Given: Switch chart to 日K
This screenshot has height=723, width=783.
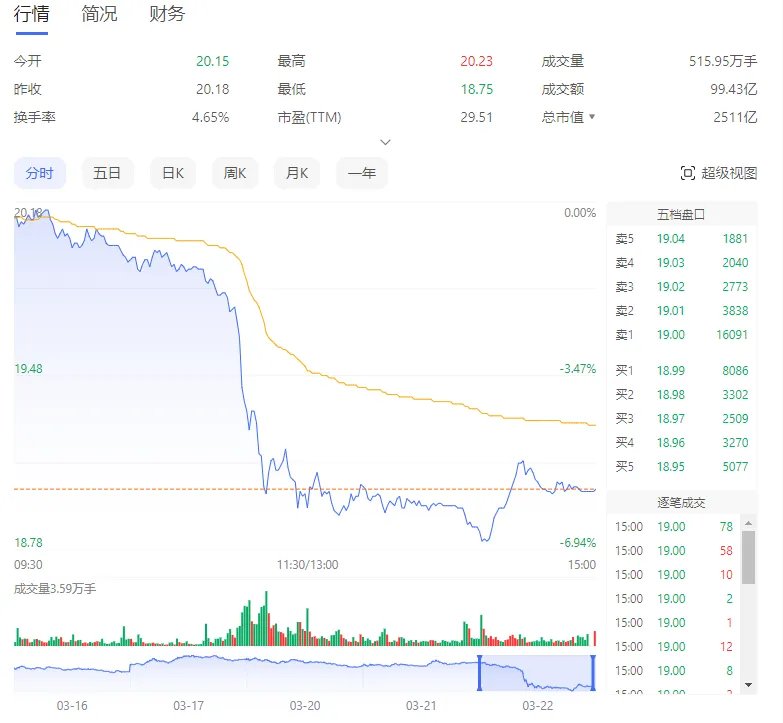Looking at the screenshot, I should 173,173.
